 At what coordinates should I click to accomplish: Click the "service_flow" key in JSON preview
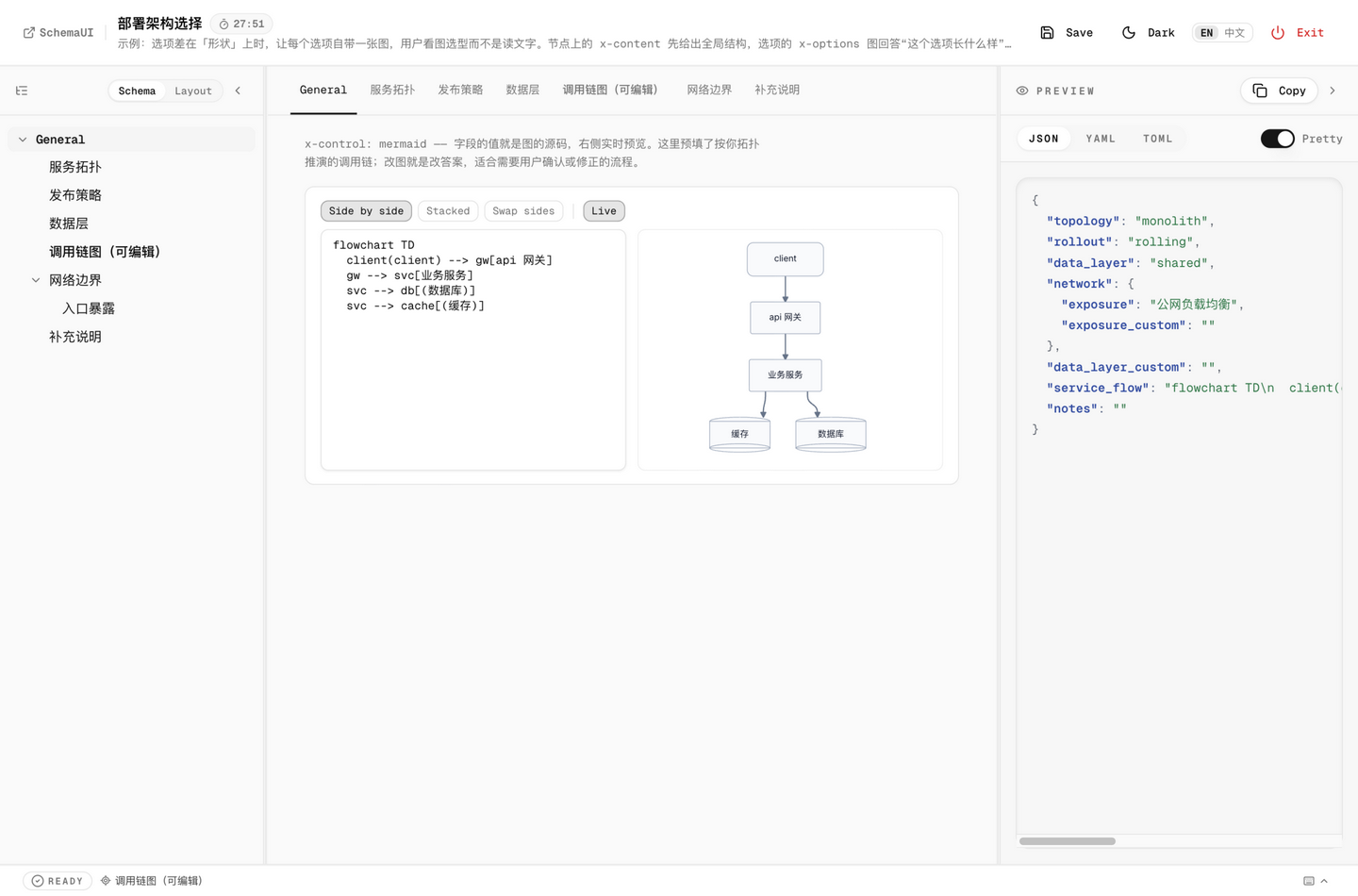tap(1098, 388)
